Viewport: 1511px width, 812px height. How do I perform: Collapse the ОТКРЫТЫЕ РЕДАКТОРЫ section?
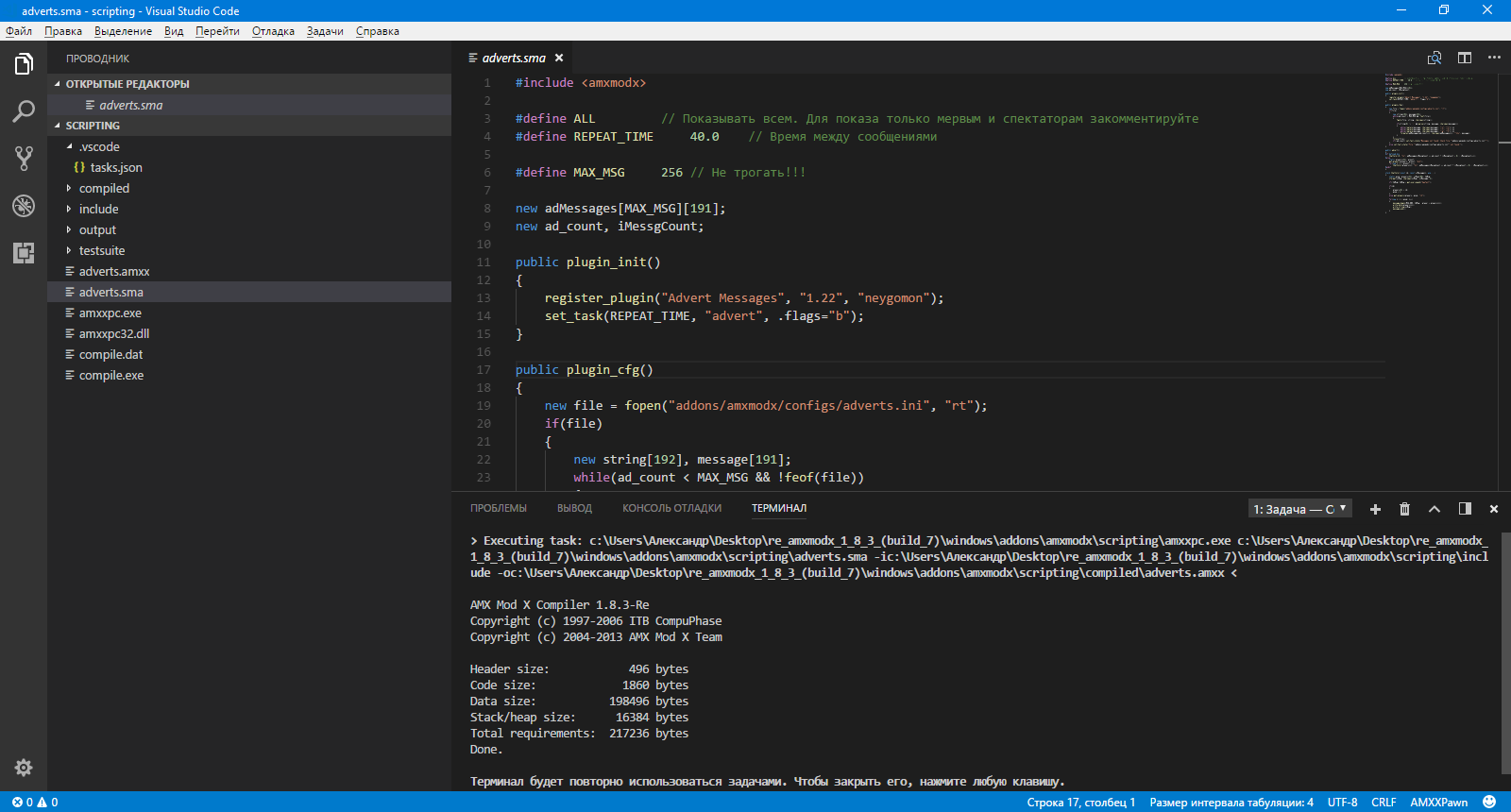[x=249, y=84]
